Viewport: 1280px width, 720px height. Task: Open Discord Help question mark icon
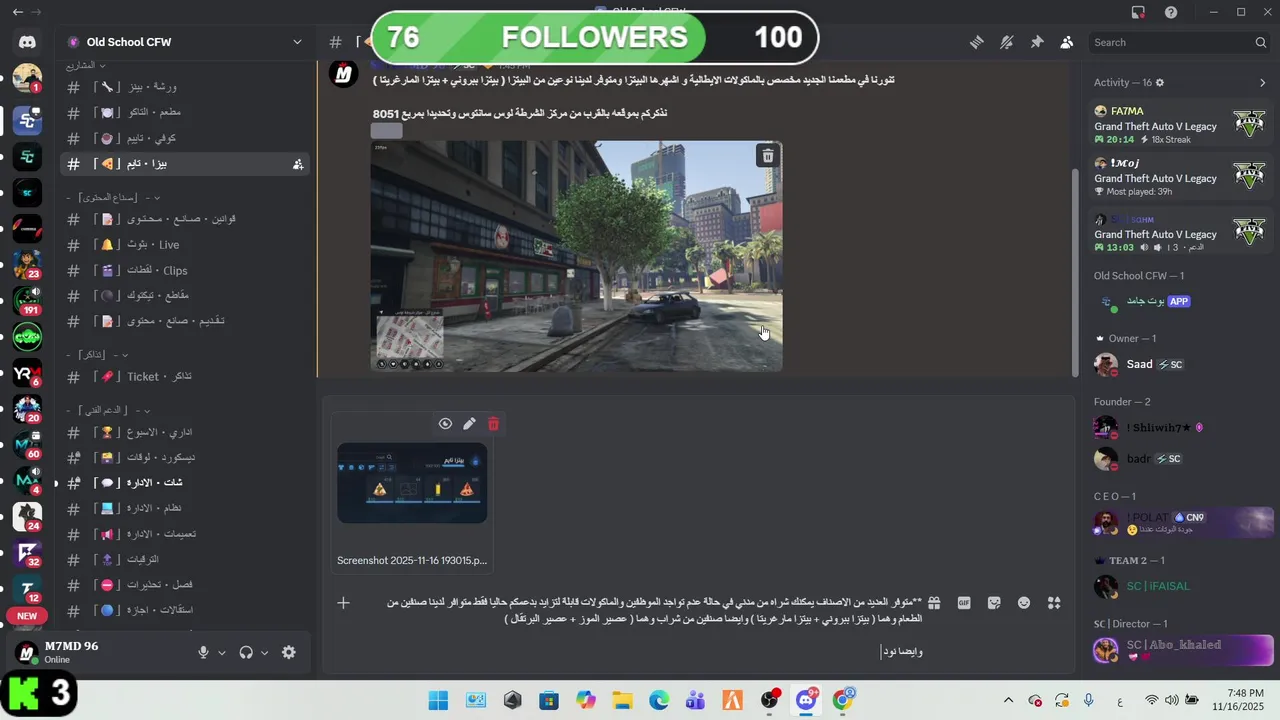coord(1171,12)
